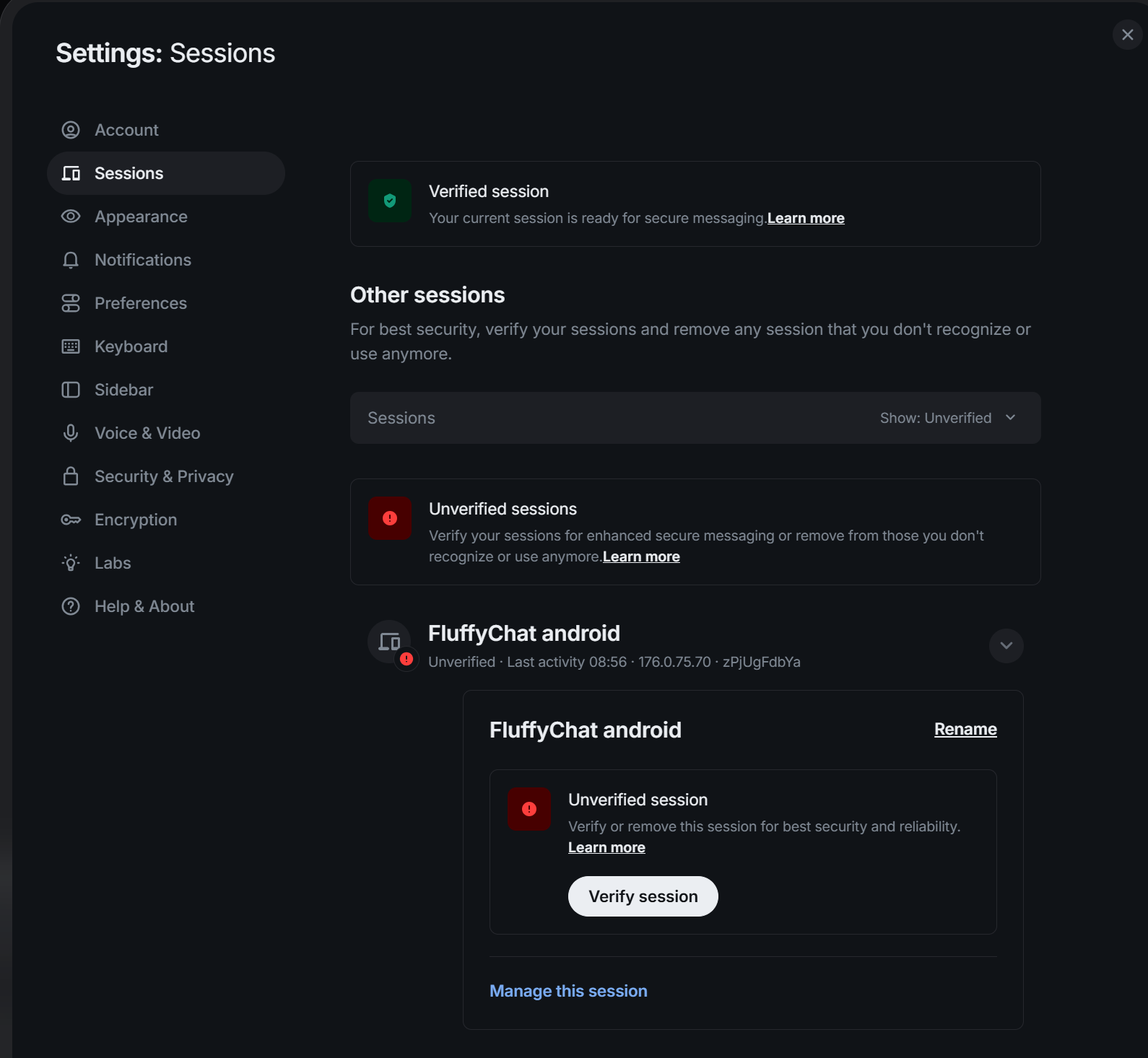Click the Security & Privacy lock icon
1148x1058 pixels.
tap(71, 476)
